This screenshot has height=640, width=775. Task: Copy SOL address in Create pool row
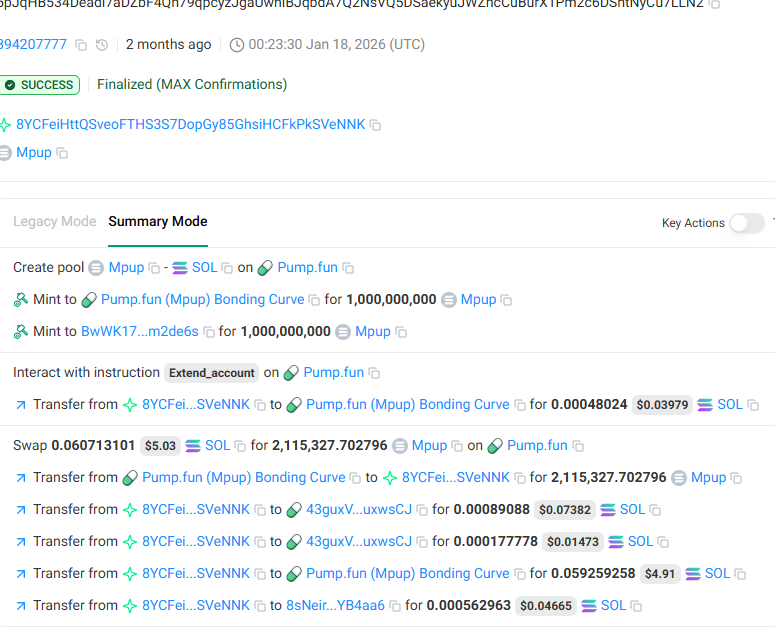pos(227,268)
